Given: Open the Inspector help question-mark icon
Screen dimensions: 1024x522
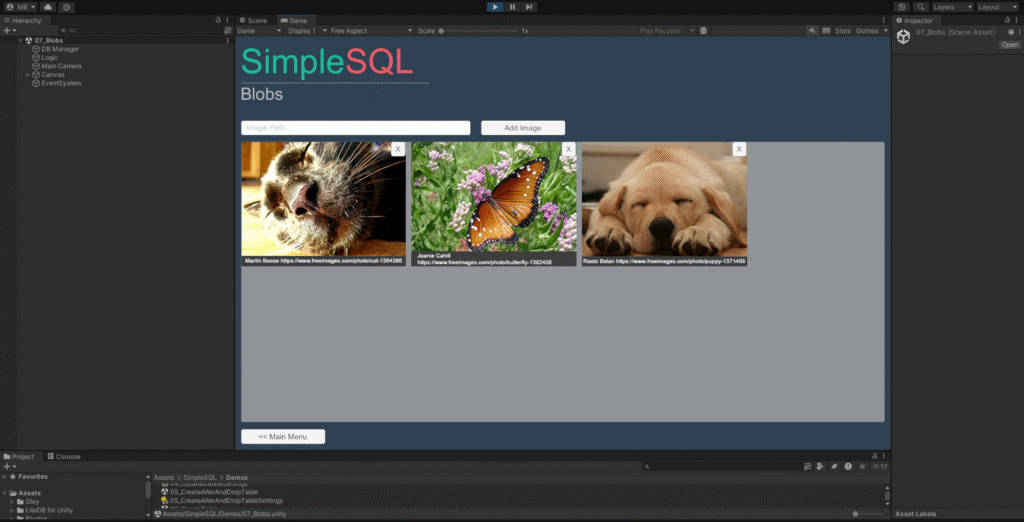Looking at the screenshot, I should 1011,32.
